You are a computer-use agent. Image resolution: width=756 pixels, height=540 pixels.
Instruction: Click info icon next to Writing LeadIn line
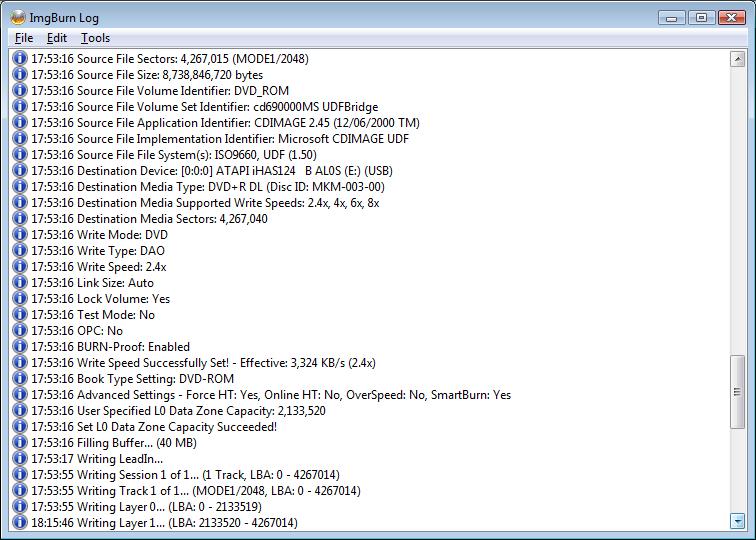click(x=19, y=459)
